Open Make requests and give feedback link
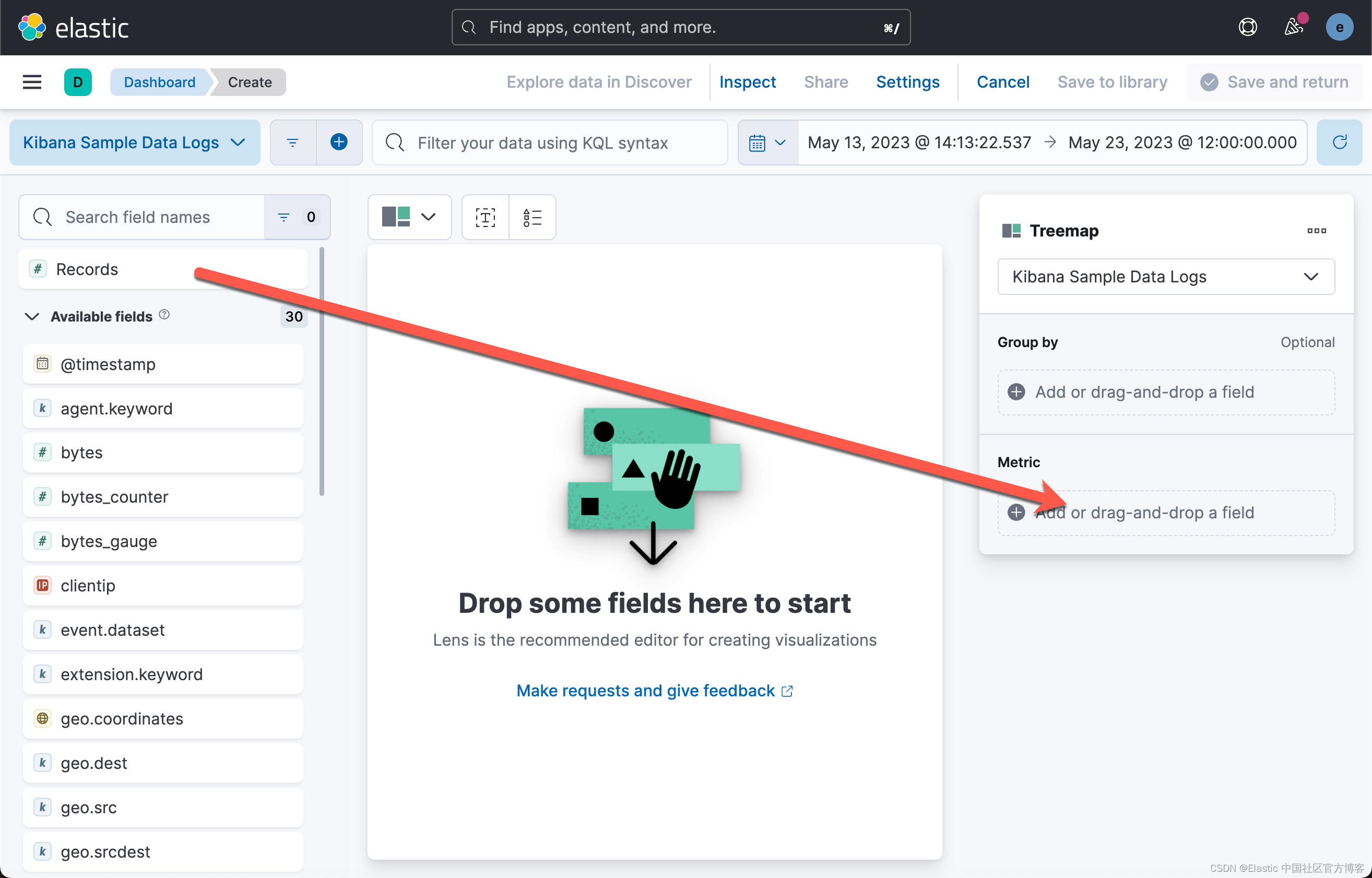1372x878 pixels. [655, 691]
